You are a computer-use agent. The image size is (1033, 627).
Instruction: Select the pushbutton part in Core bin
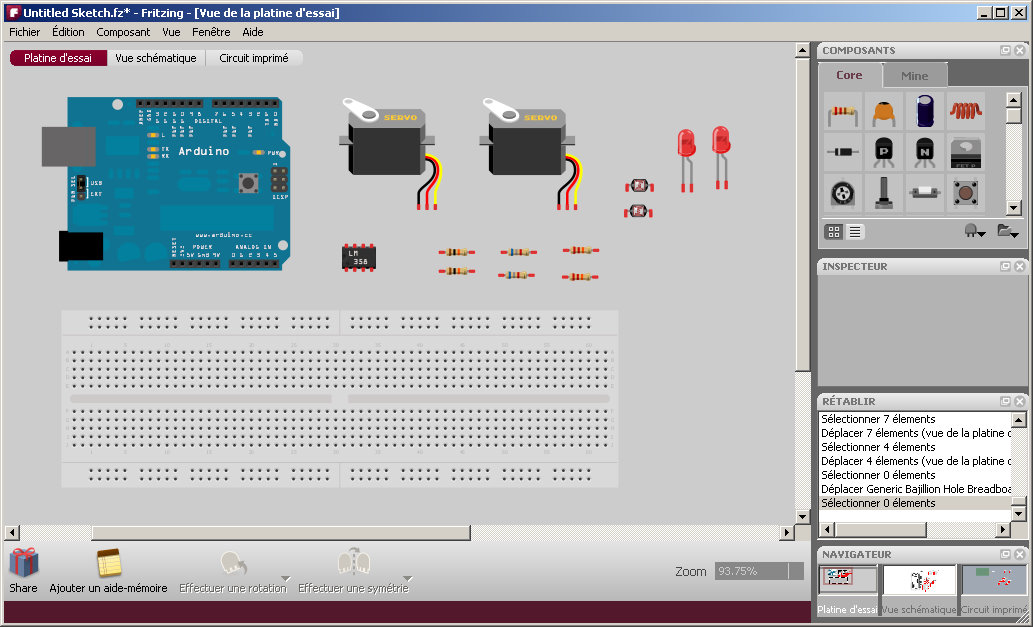point(965,193)
